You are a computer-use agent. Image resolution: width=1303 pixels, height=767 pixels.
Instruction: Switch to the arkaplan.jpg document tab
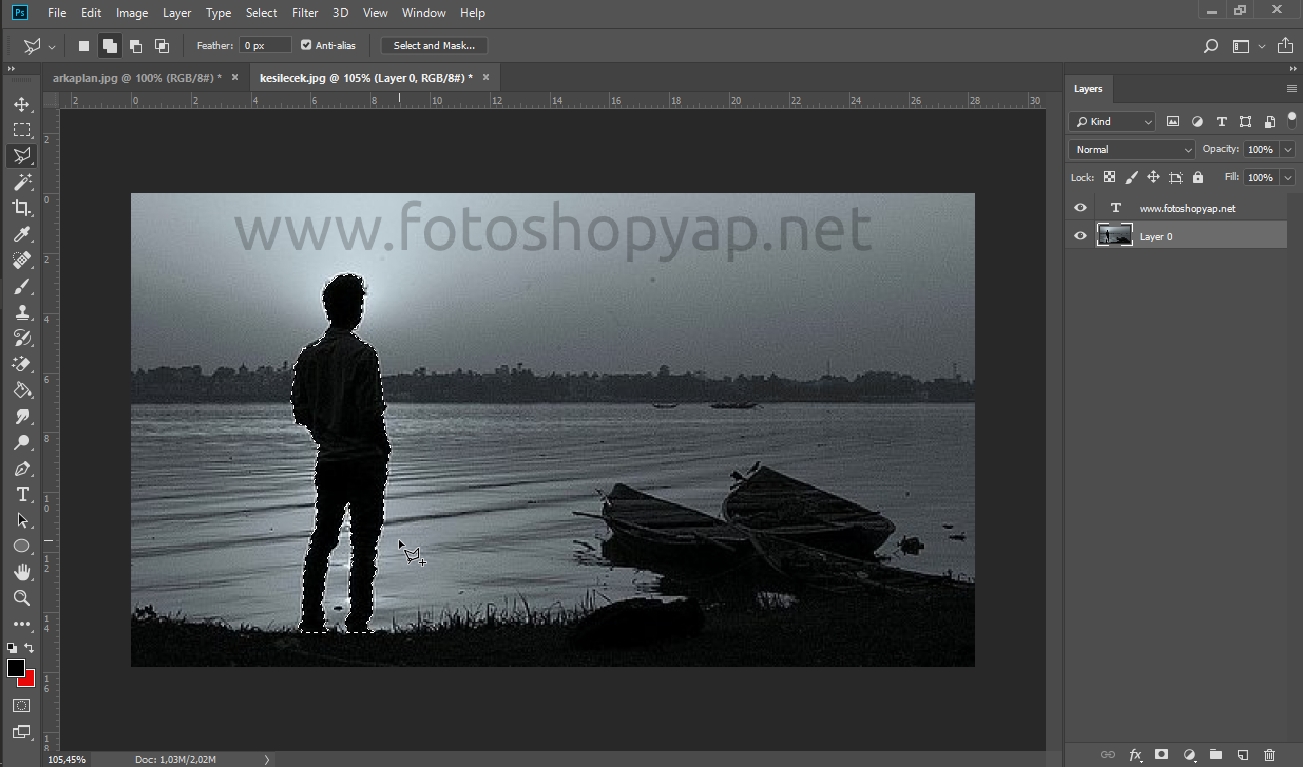point(137,77)
